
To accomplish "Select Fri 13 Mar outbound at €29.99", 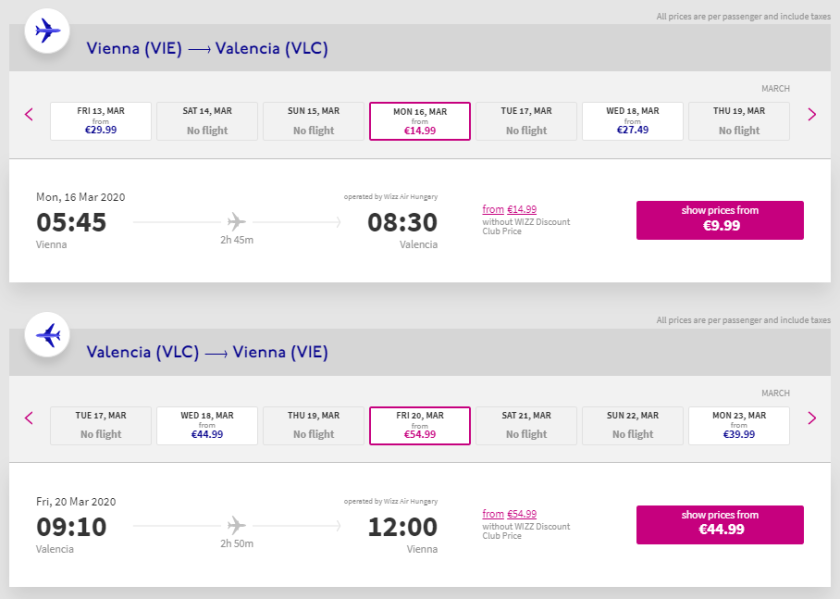I will coord(101,121).
